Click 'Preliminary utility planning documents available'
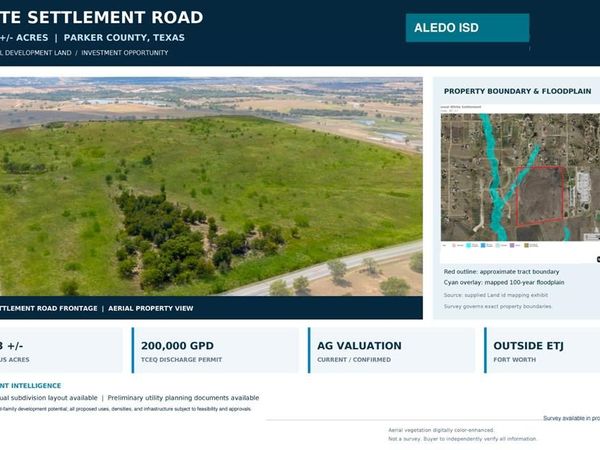 (183, 398)
